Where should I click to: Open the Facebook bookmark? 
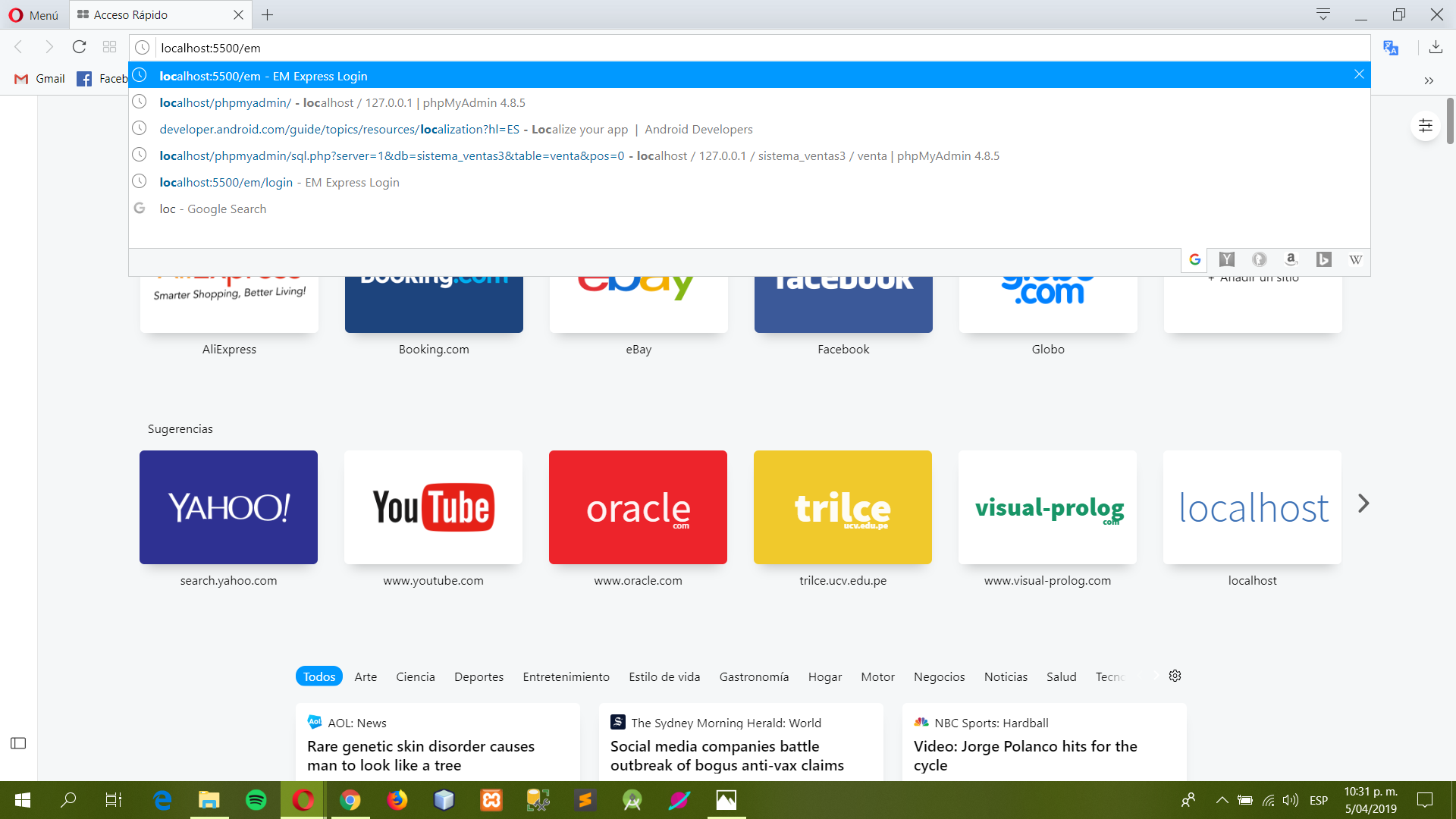pyautogui.click(x=102, y=79)
